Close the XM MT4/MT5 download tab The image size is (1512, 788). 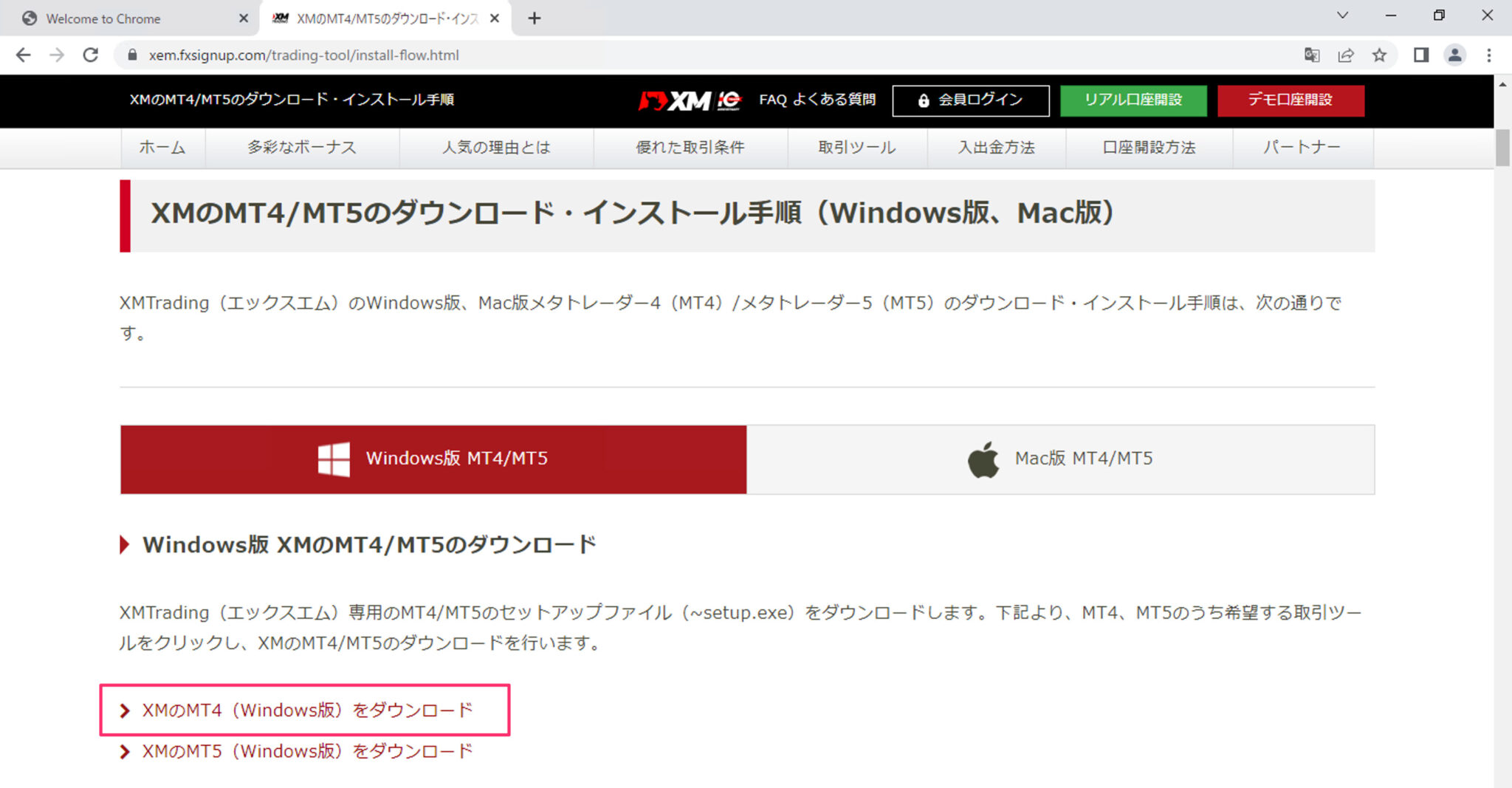495,18
